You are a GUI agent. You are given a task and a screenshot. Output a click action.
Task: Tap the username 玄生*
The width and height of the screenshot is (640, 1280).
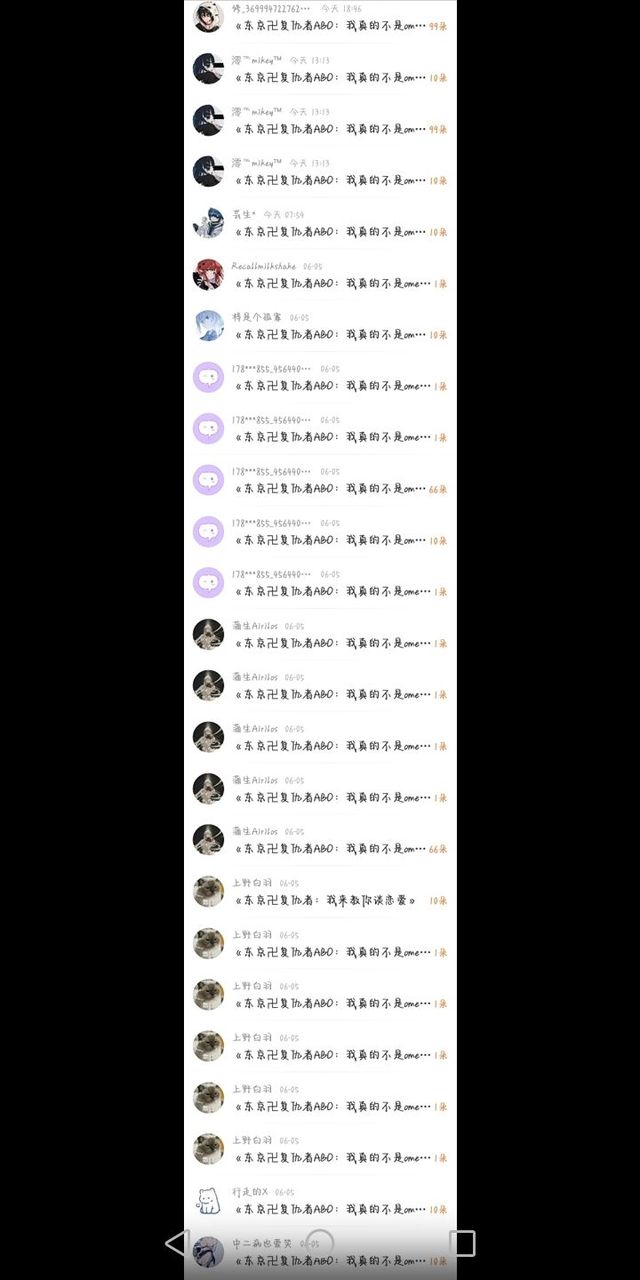click(x=244, y=214)
